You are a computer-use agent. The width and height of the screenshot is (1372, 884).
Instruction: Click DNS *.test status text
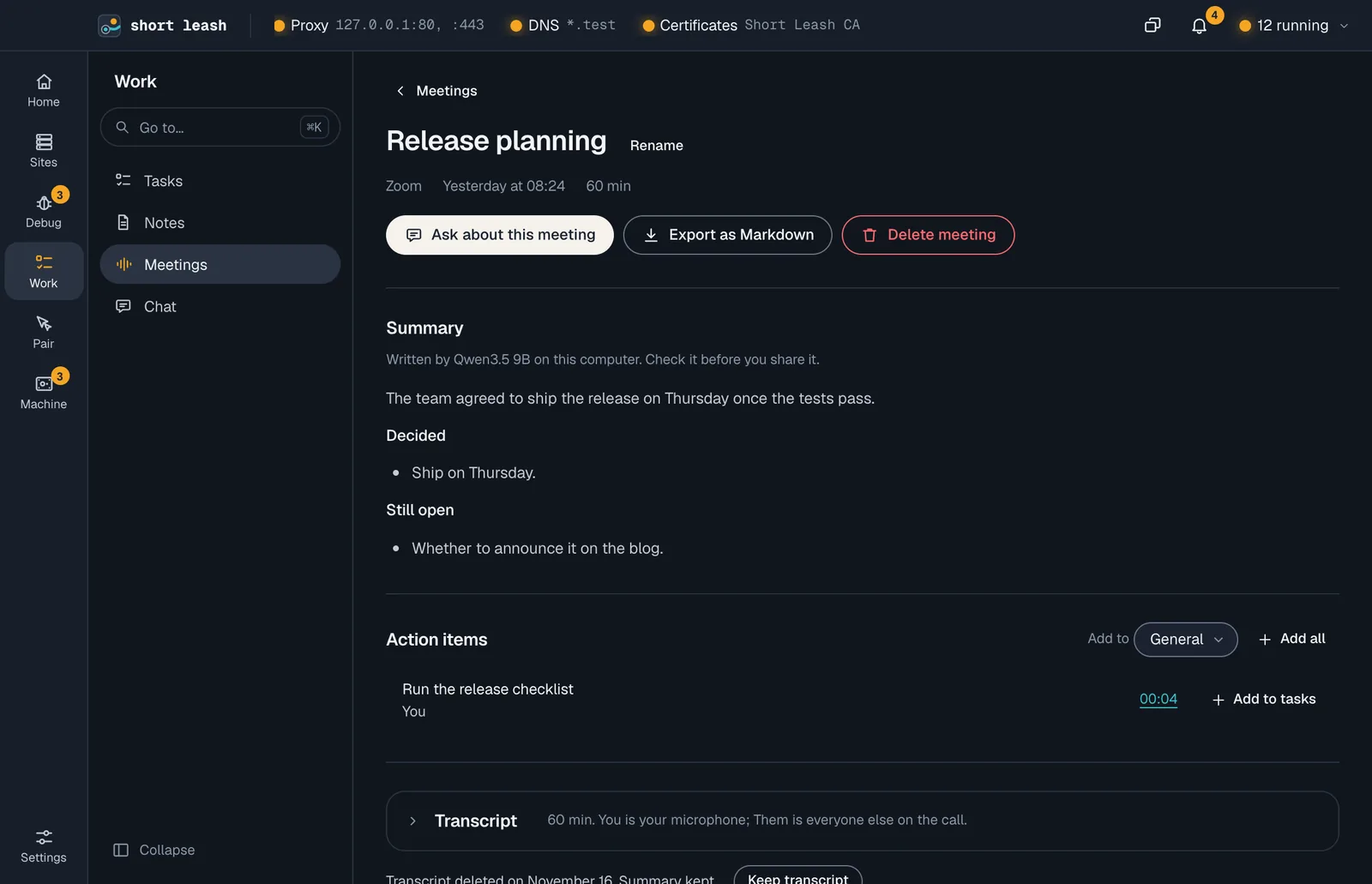[563, 25]
